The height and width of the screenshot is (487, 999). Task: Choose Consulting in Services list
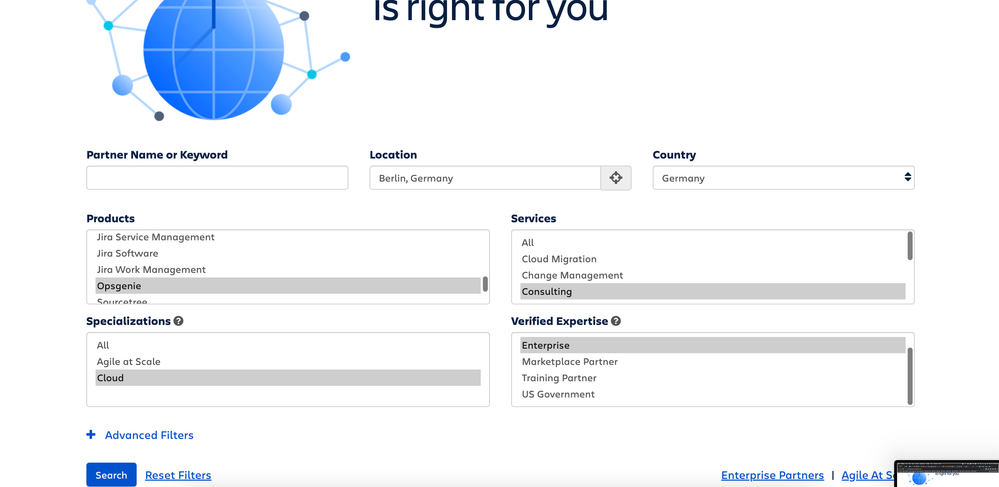[x=713, y=292]
